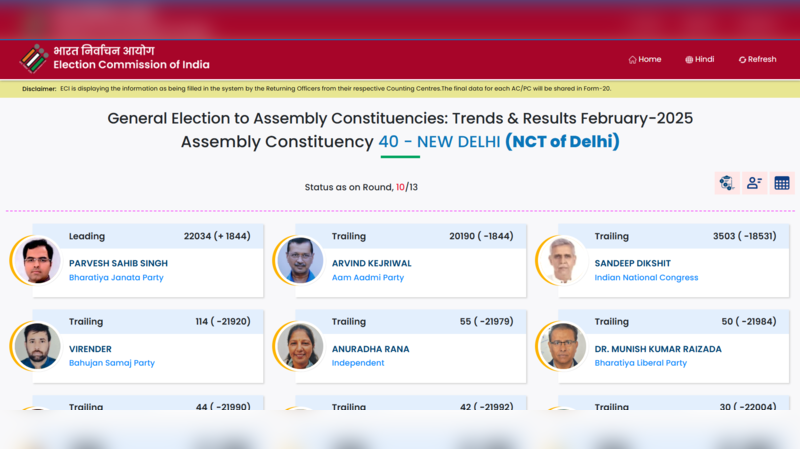Image resolution: width=800 pixels, height=449 pixels.
Task: Click the Bharatiya Janata Party label
Action: point(116,277)
